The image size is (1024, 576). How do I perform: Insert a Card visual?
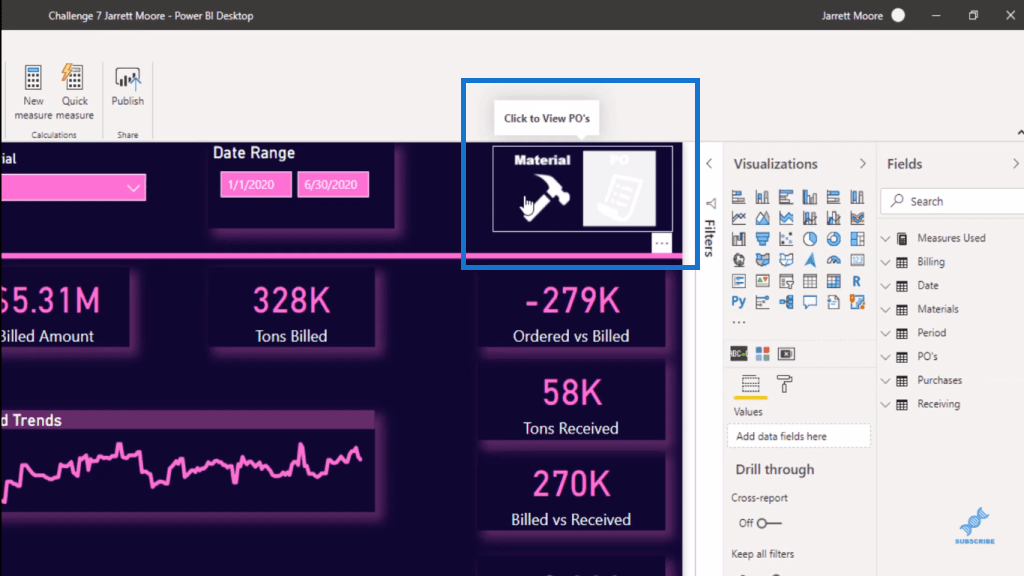[x=857, y=260]
